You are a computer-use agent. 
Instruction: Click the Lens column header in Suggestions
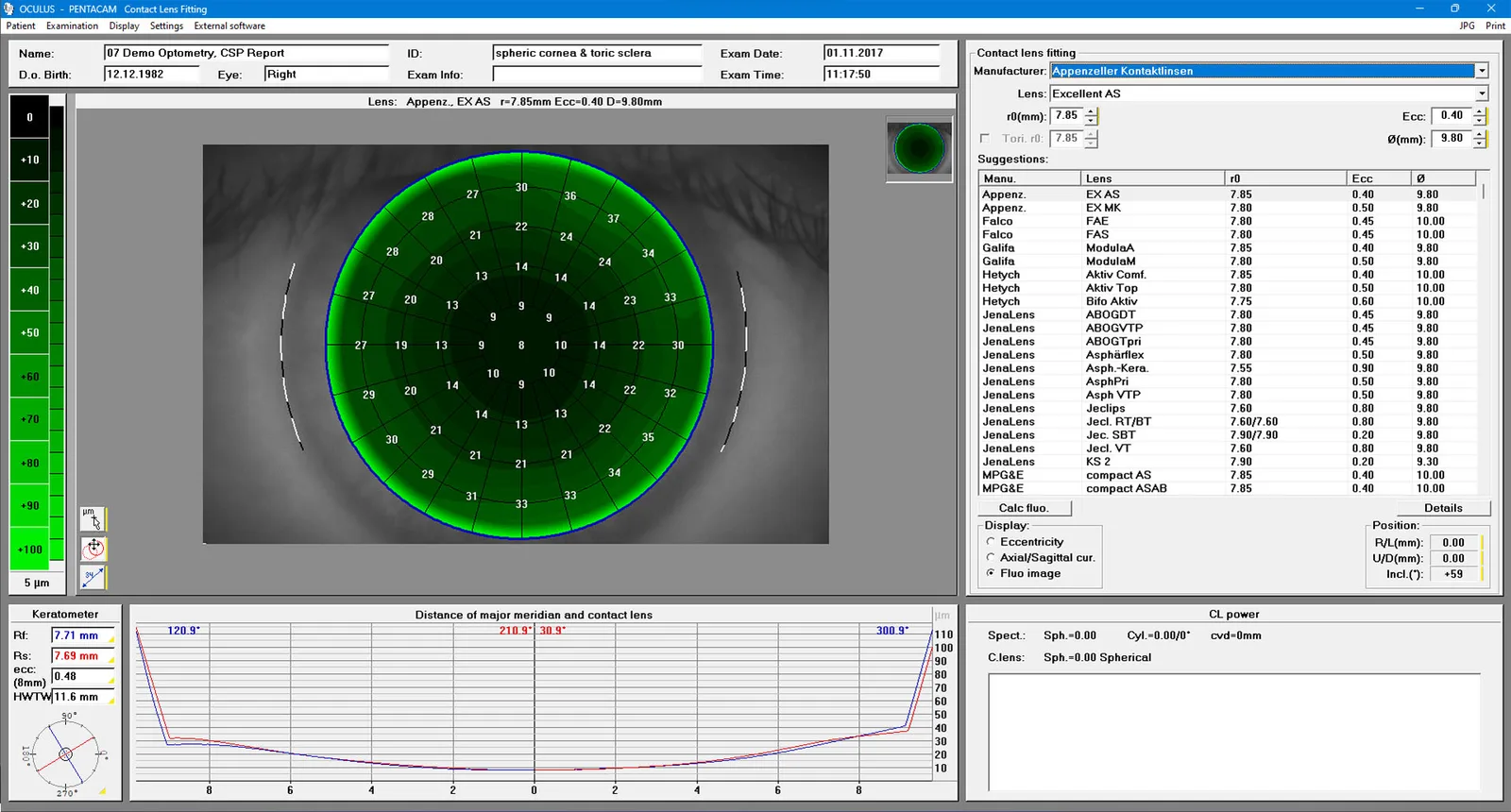click(x=1152, y=178)
